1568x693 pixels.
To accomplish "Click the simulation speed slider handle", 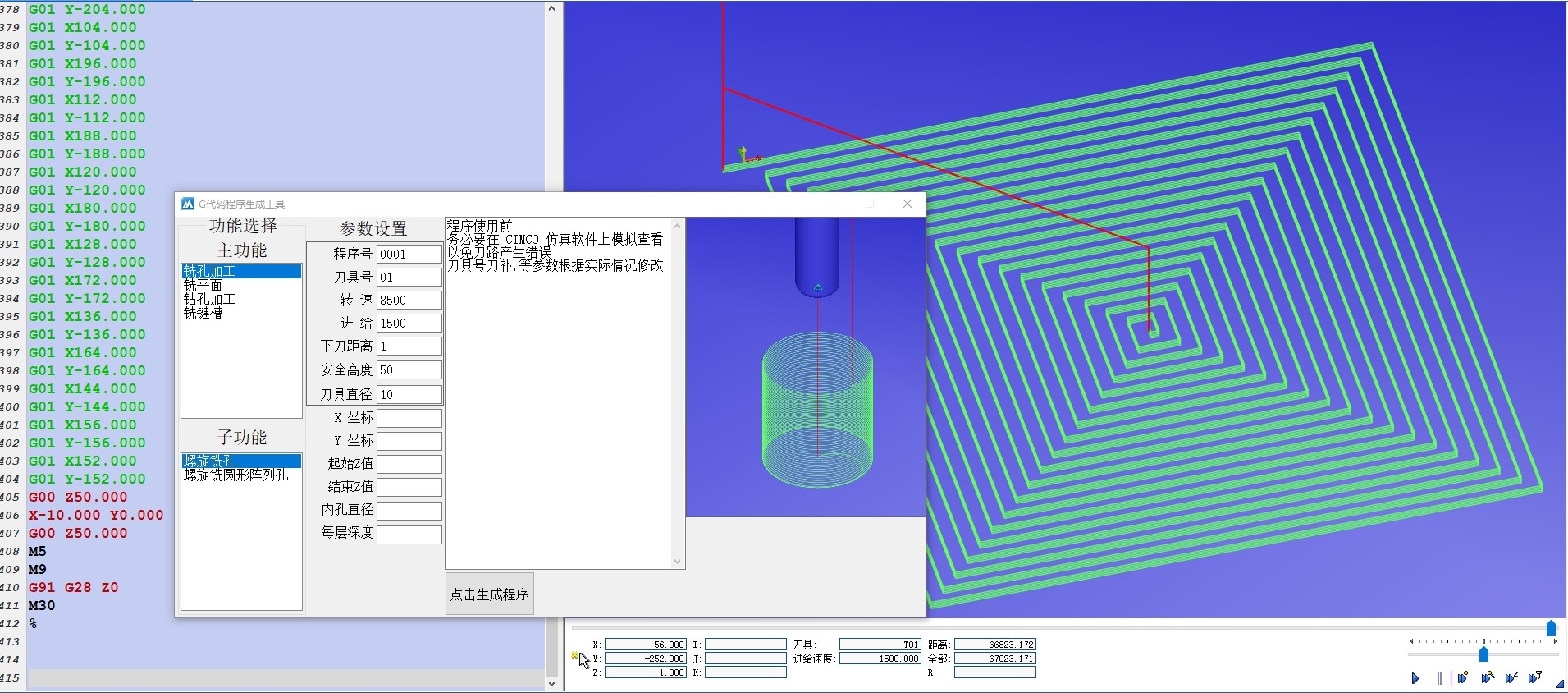I will pyautogui.click(x=1483, y=654).
